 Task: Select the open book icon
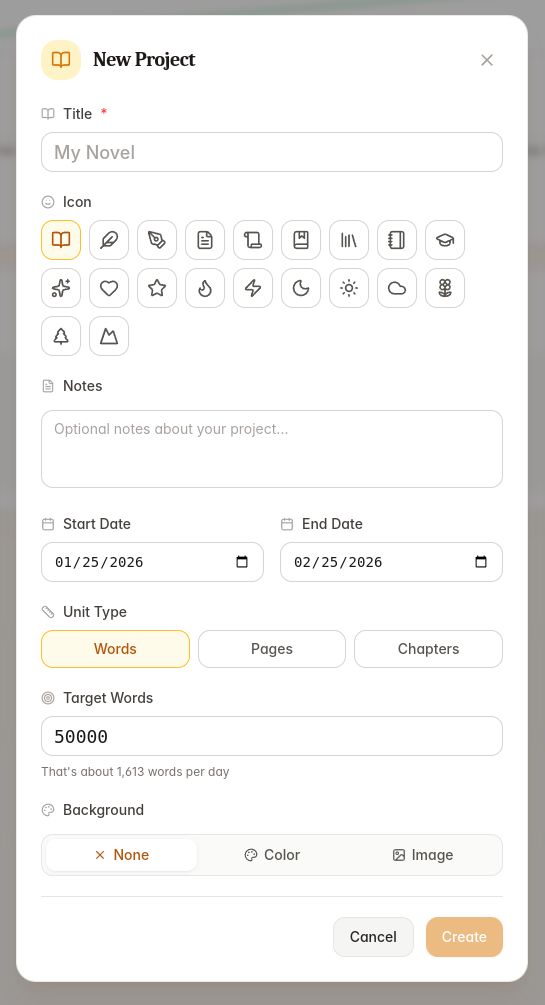coord(61,240)
